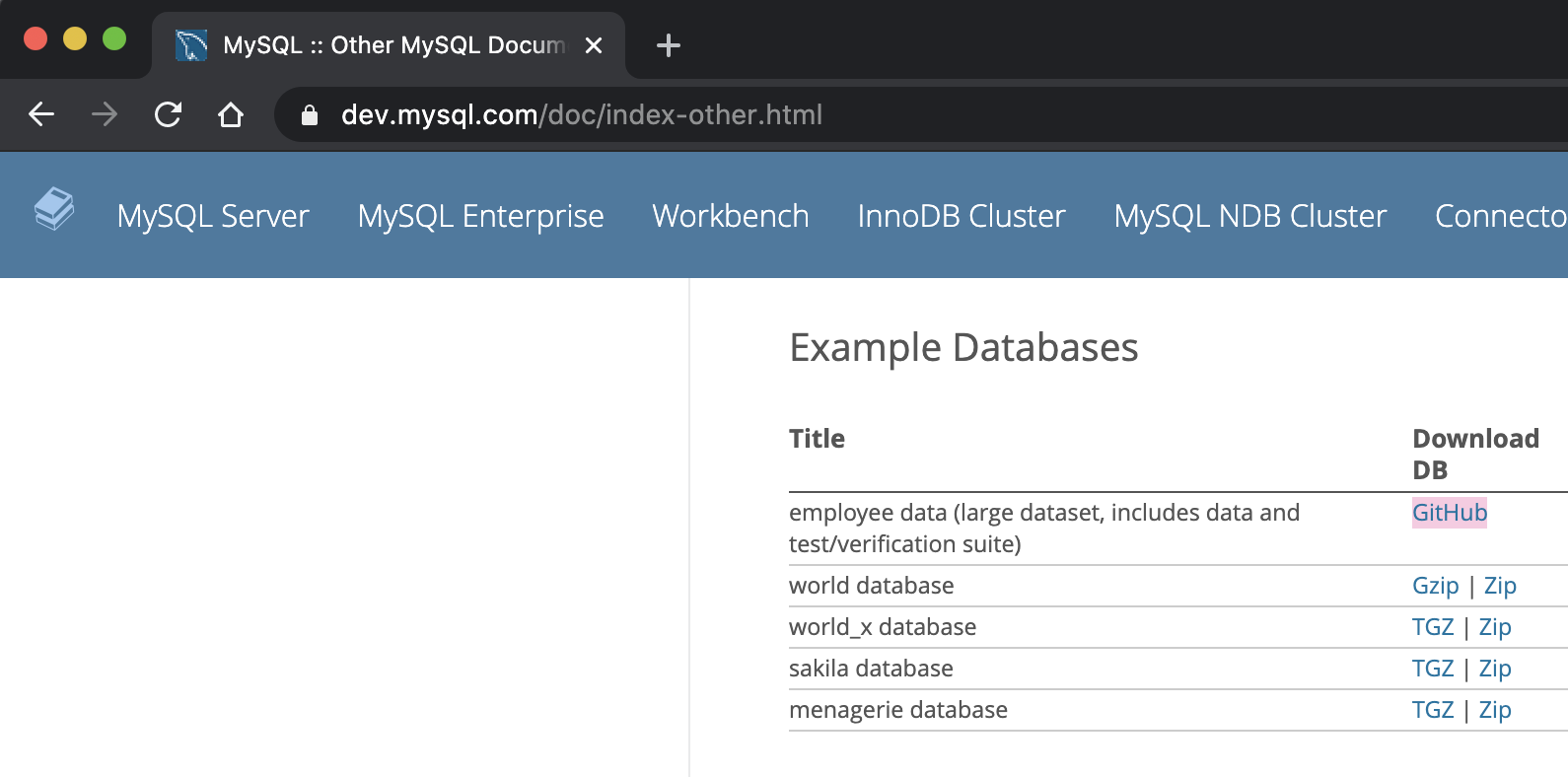Viewport: 1568px width, 777px height.
Task: Open the MySQL Server menu
Action: (213, 216)
